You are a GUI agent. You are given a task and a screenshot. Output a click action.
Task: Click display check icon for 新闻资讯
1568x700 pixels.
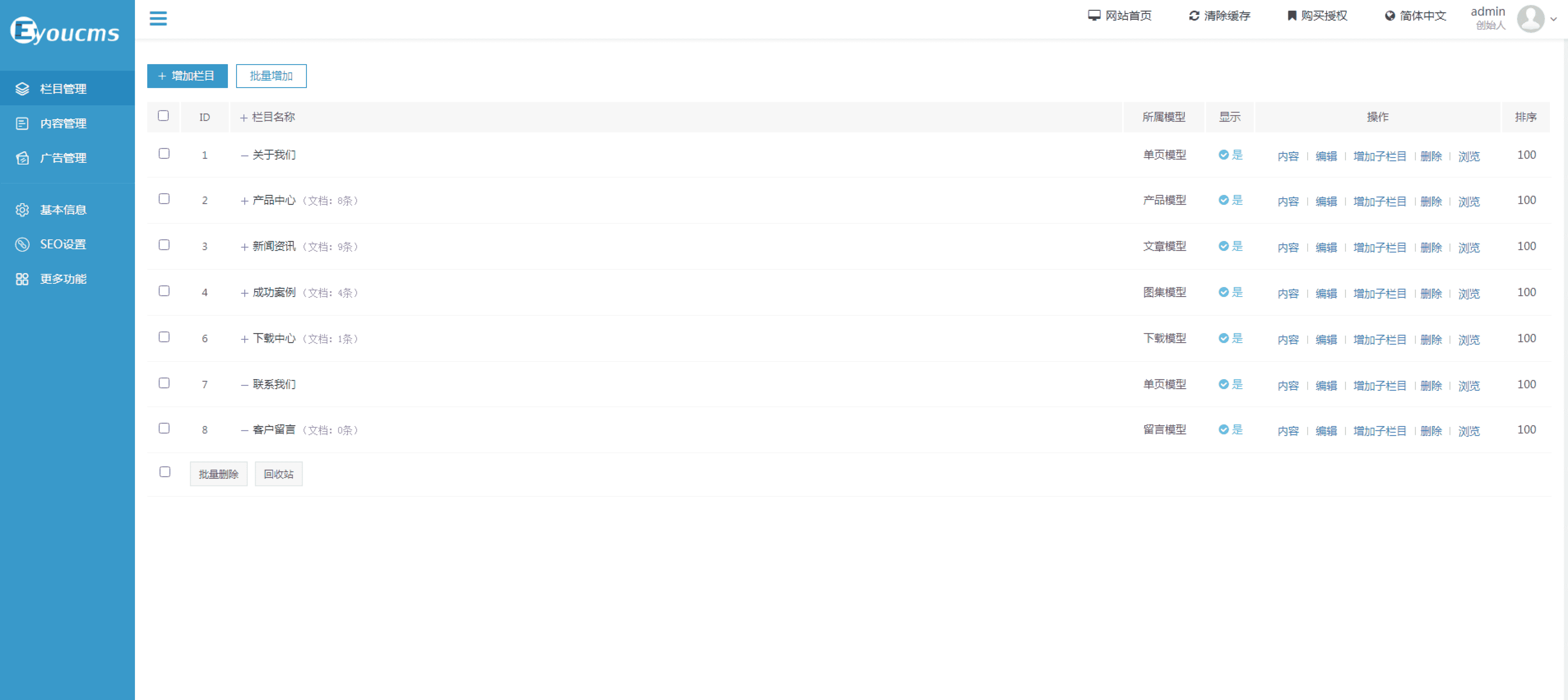pos(1223,246)
